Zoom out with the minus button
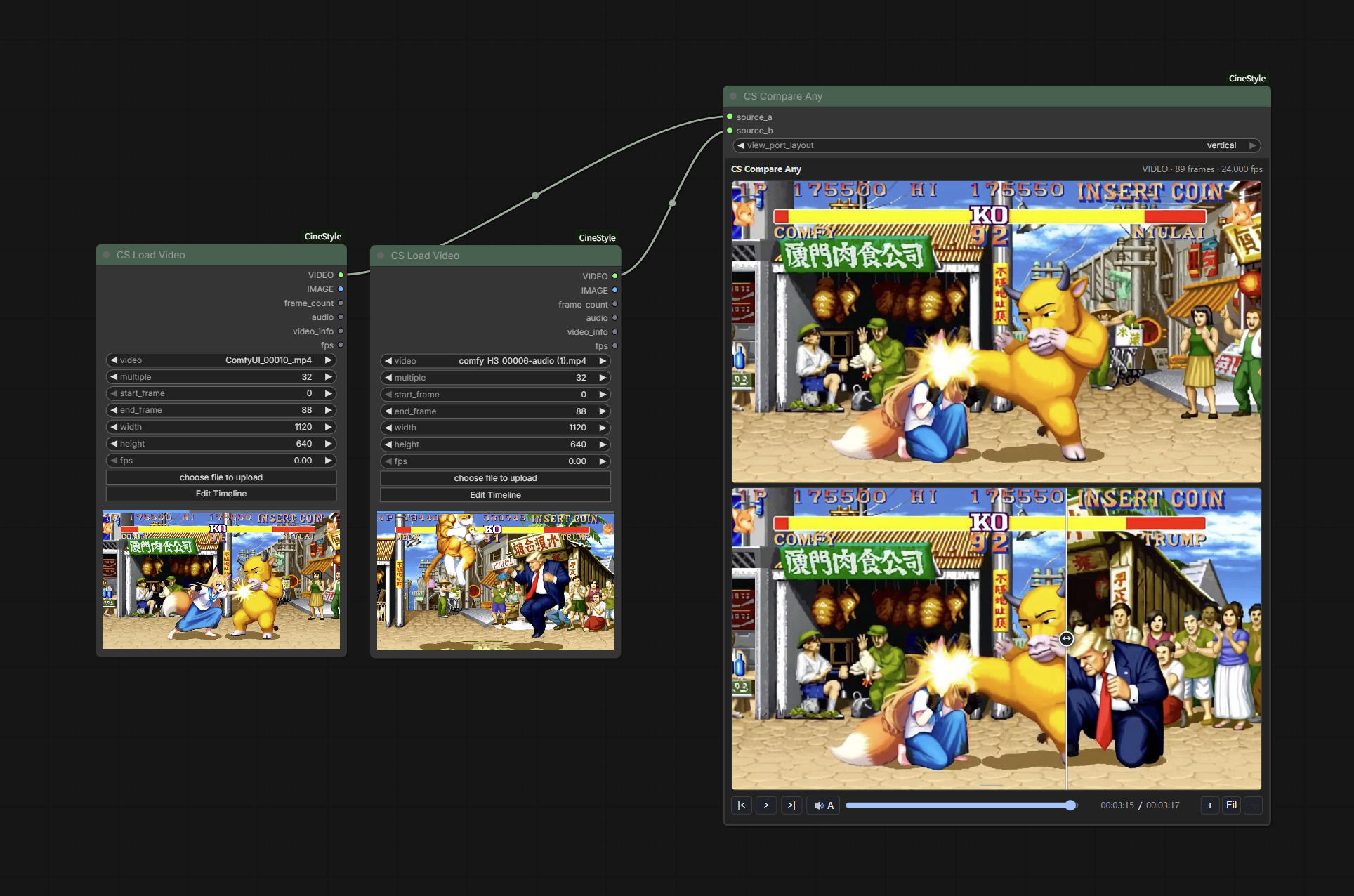The height and width of the screenshot is (896, 1354). coord(1253,805)
